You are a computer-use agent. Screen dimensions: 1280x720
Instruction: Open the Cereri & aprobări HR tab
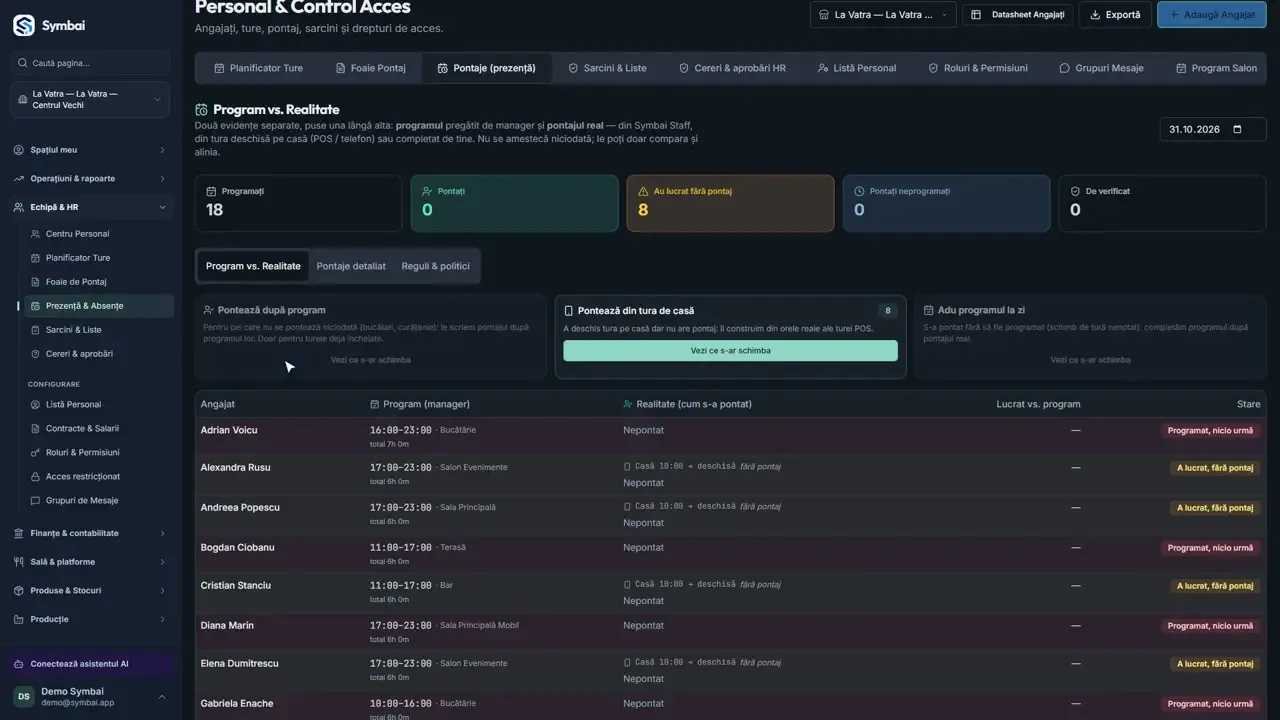[732, 68]
